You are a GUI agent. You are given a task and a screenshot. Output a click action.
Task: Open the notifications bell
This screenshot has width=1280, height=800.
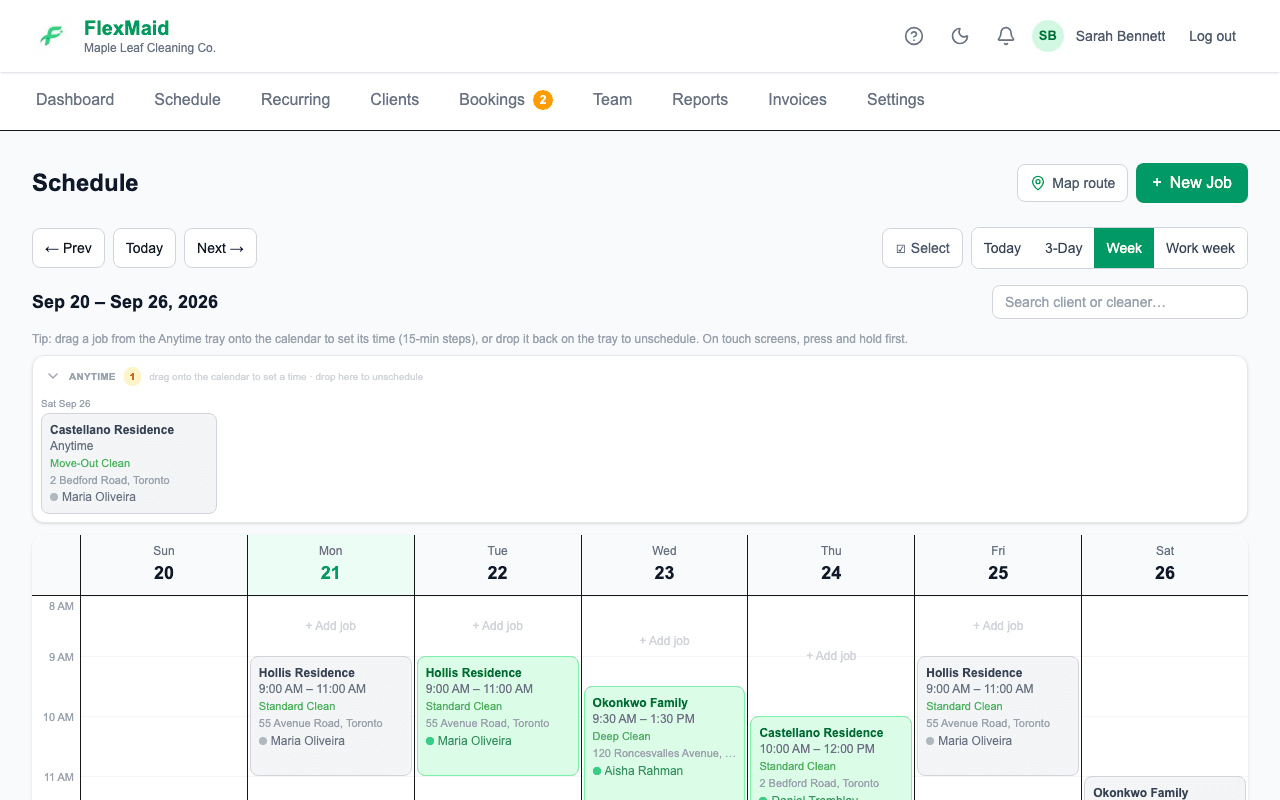[1006, 36]
